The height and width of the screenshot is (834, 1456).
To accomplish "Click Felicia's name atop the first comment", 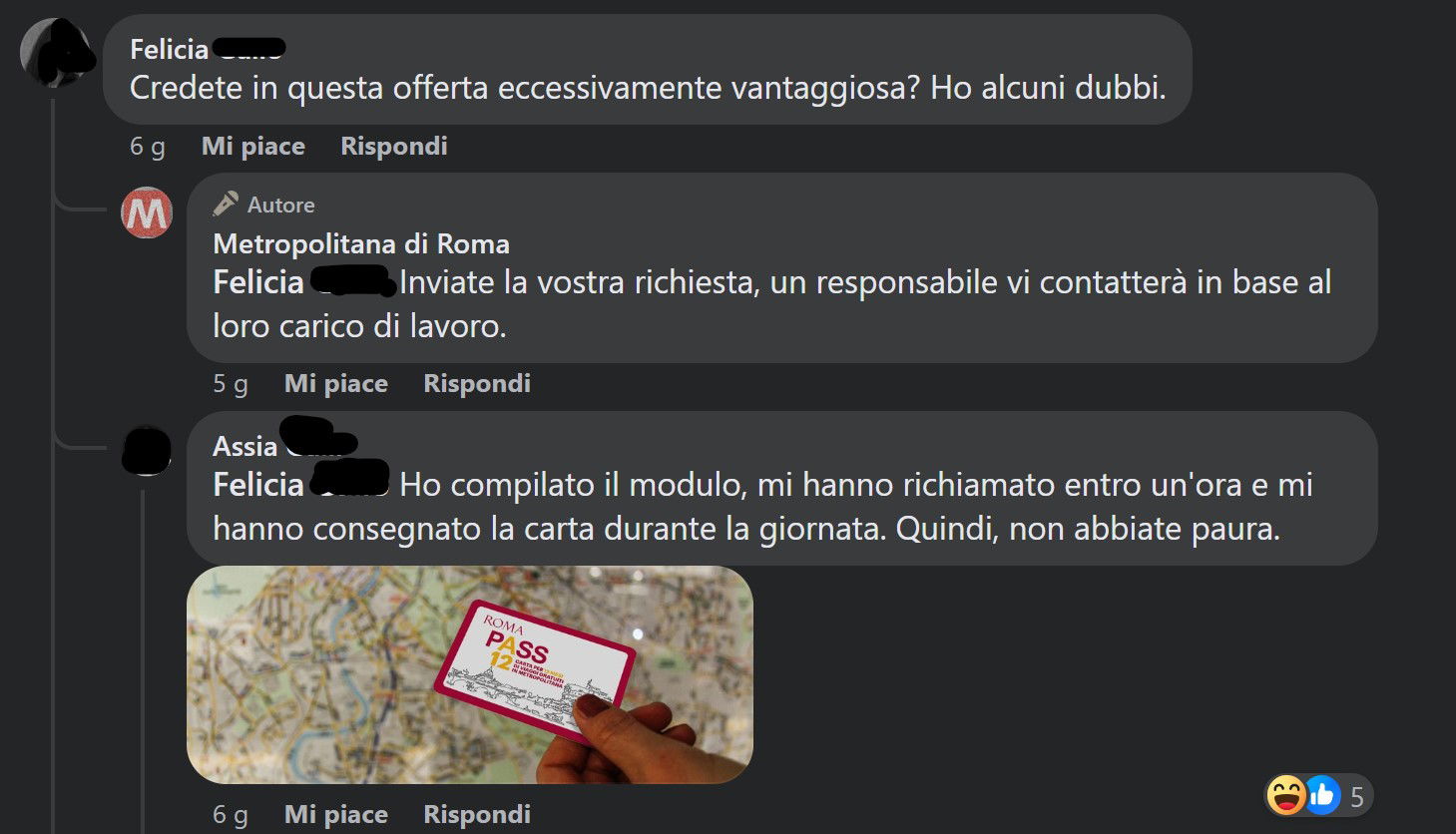I will coord(208,49).
